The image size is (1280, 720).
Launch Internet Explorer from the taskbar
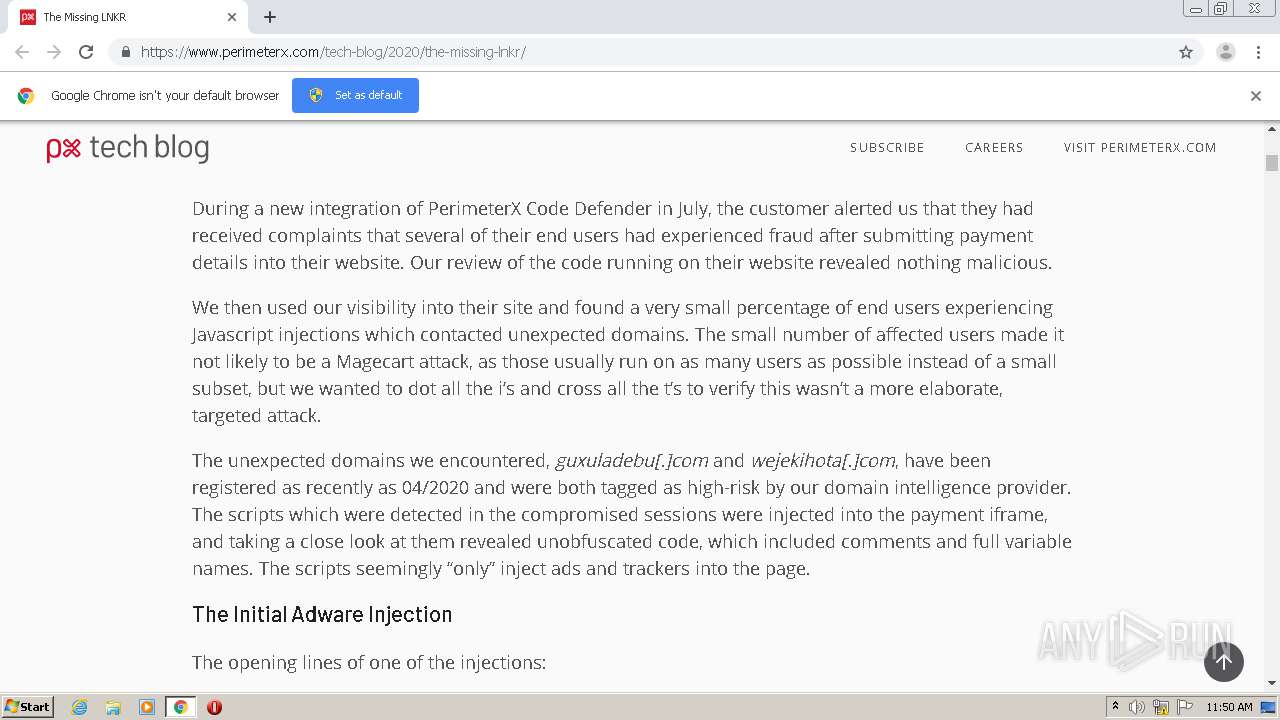80,707
